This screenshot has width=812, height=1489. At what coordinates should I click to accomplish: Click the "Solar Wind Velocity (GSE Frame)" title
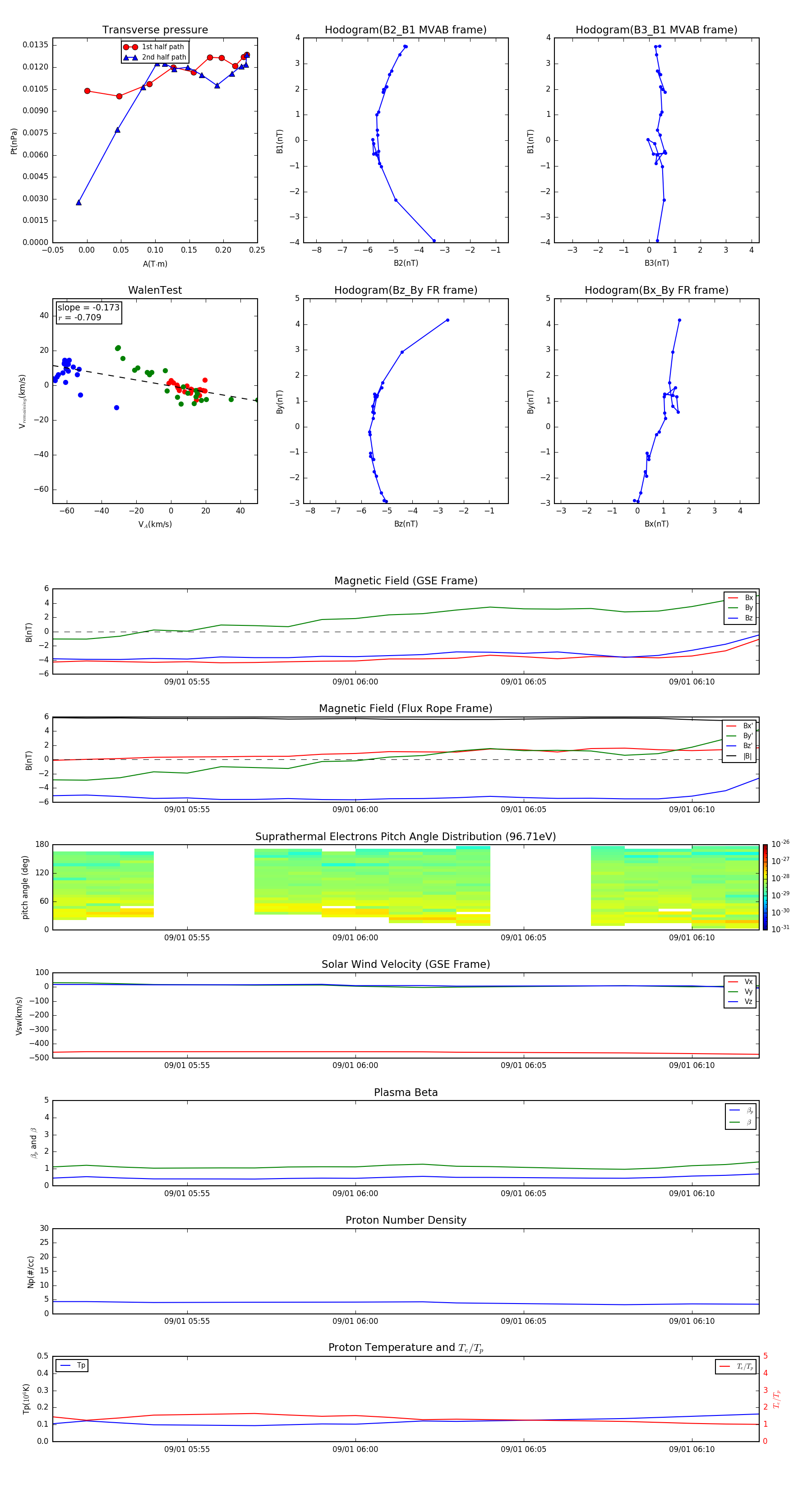406,964
